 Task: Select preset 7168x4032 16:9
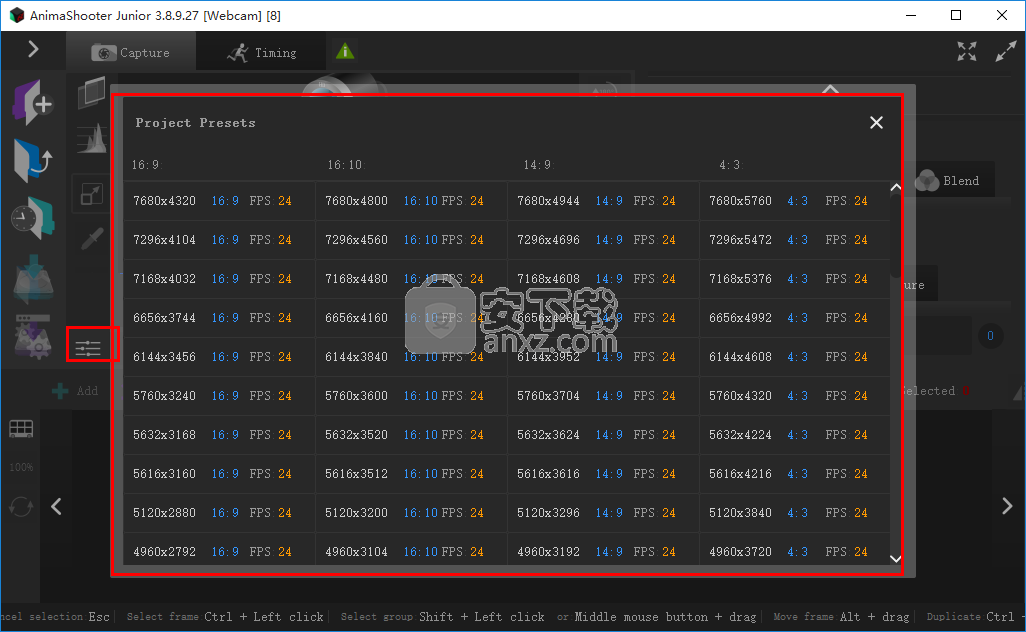point(219,279)
